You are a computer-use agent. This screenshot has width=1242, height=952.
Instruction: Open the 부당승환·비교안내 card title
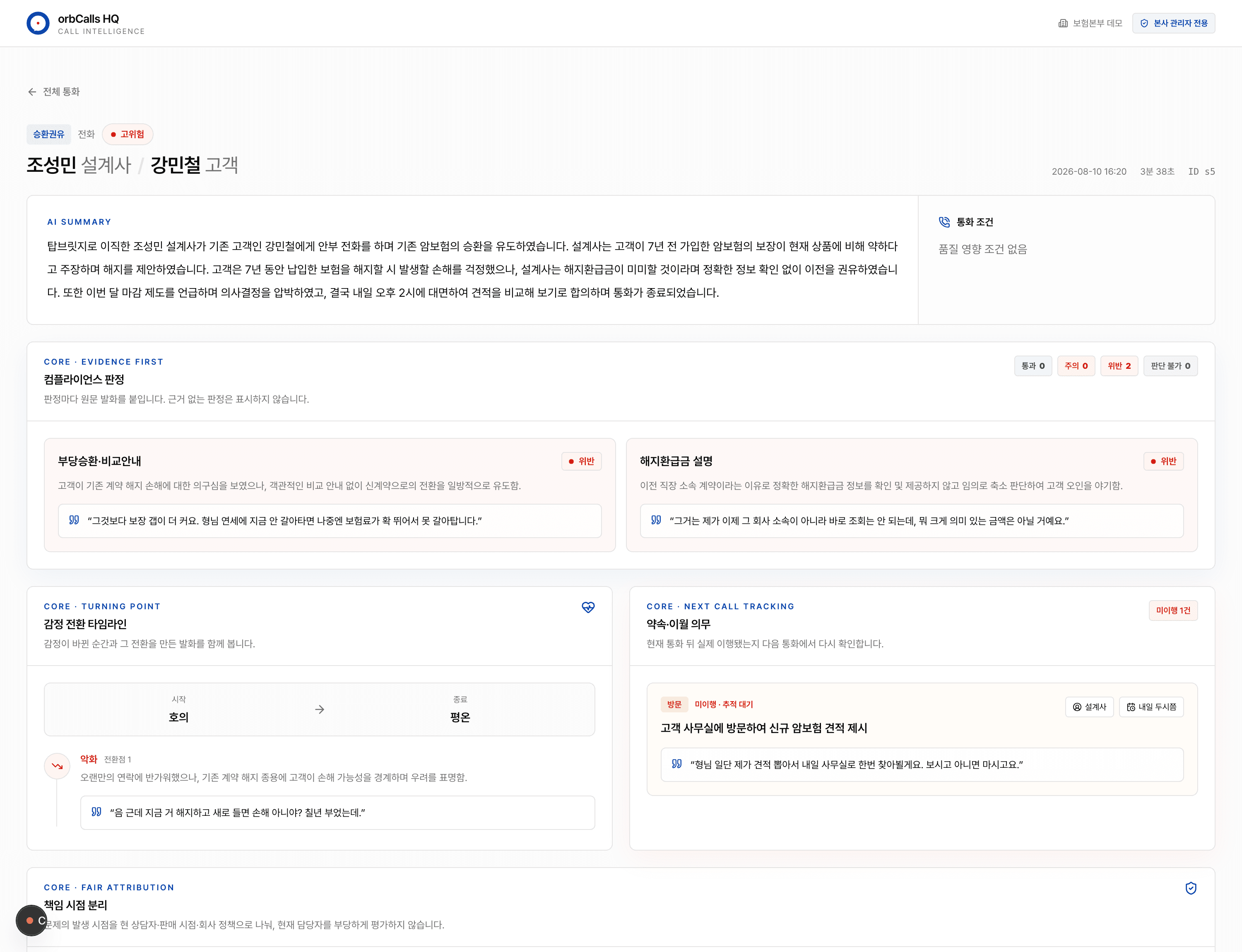point(99,461)
